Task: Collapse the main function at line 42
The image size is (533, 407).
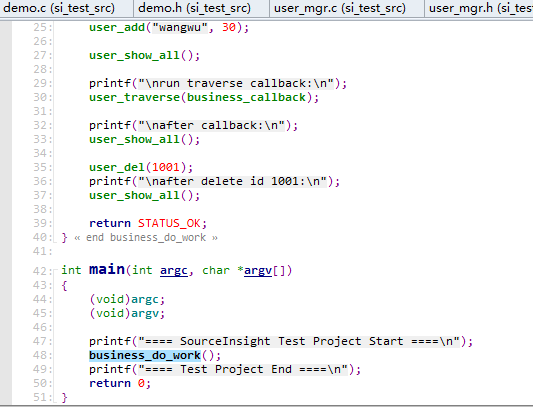Action: pos(55,271)
